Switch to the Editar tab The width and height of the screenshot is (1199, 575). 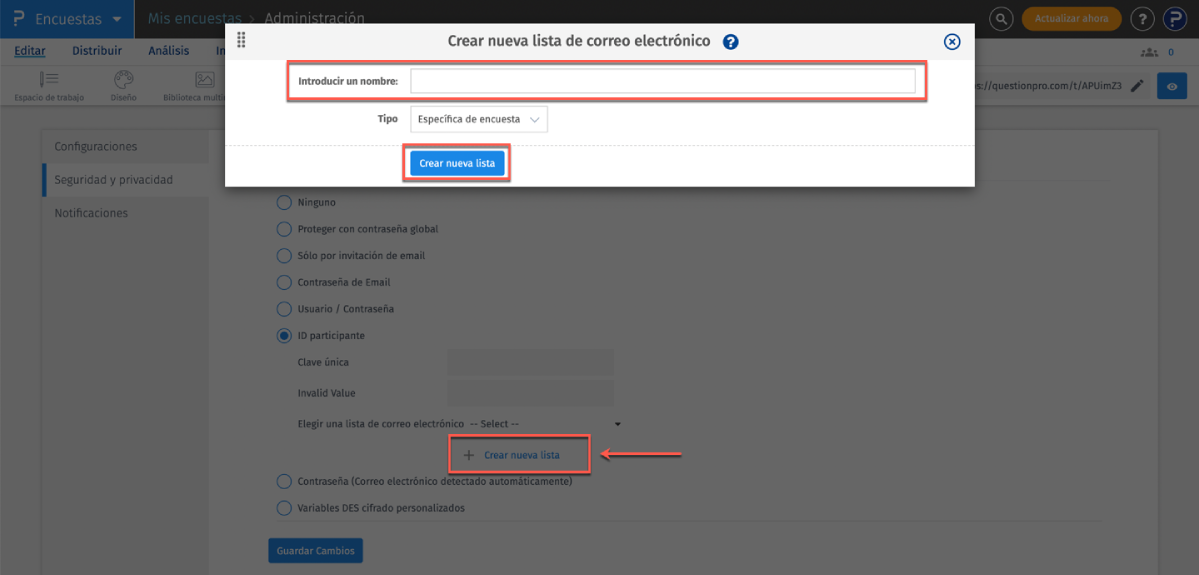pos(30,51)
